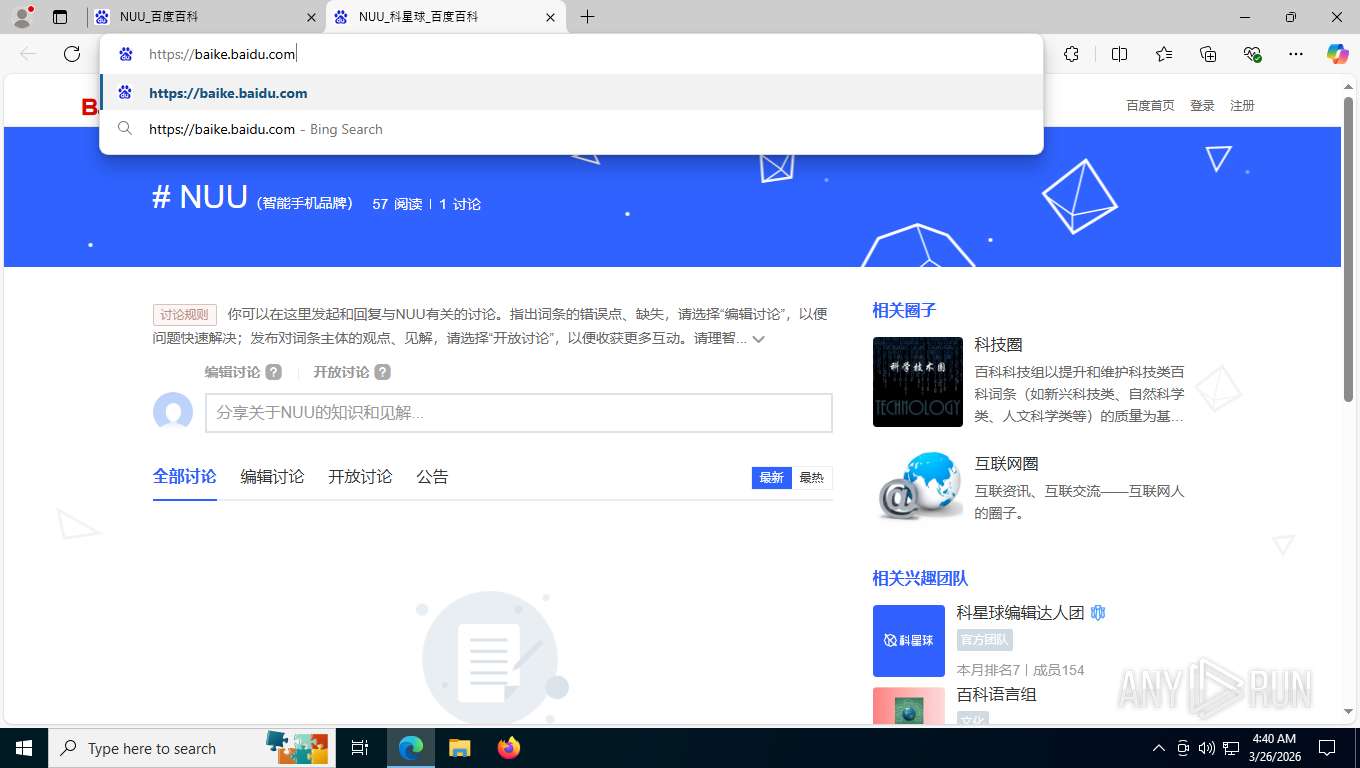Screen dimensions: 1360x768
Task: Open the 互联网圈 circle link
Action: coord(1006,464)
